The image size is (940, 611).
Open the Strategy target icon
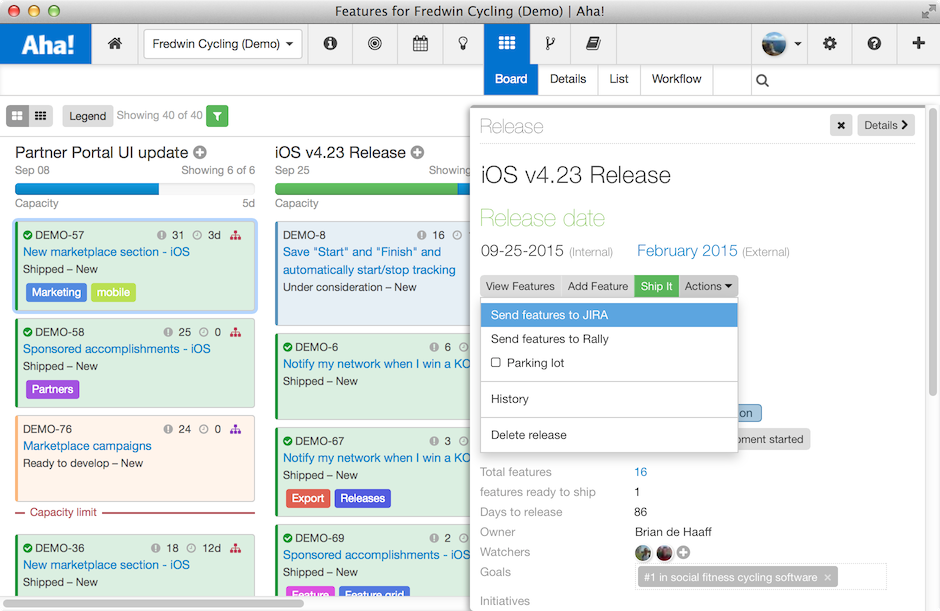[x=375, y=43]
